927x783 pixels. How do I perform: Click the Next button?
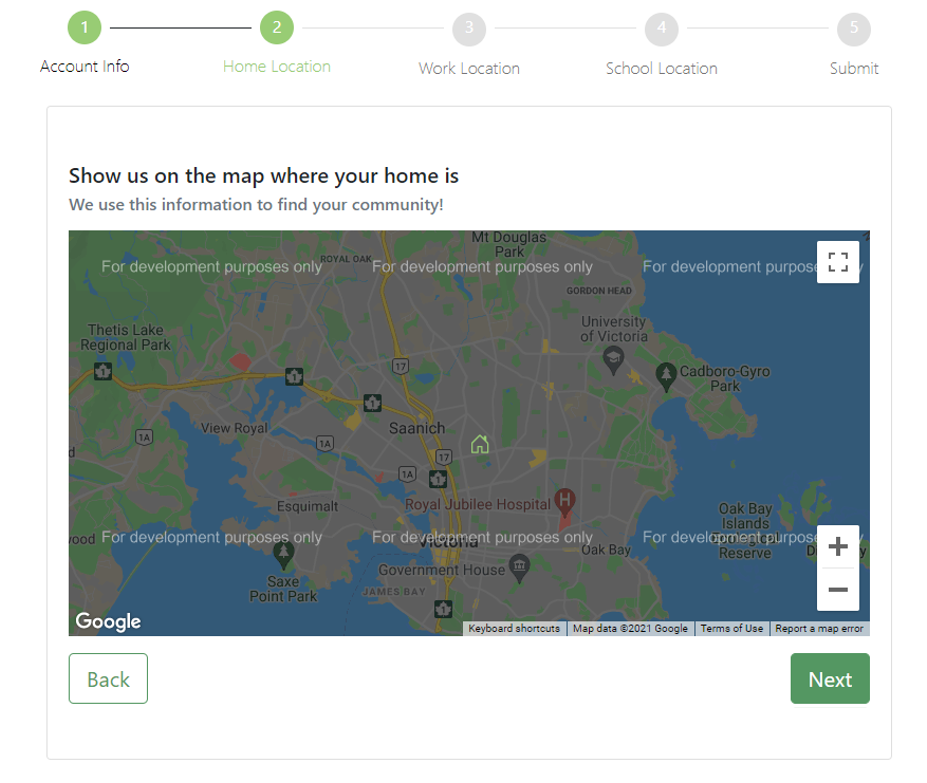pos(830,678)
